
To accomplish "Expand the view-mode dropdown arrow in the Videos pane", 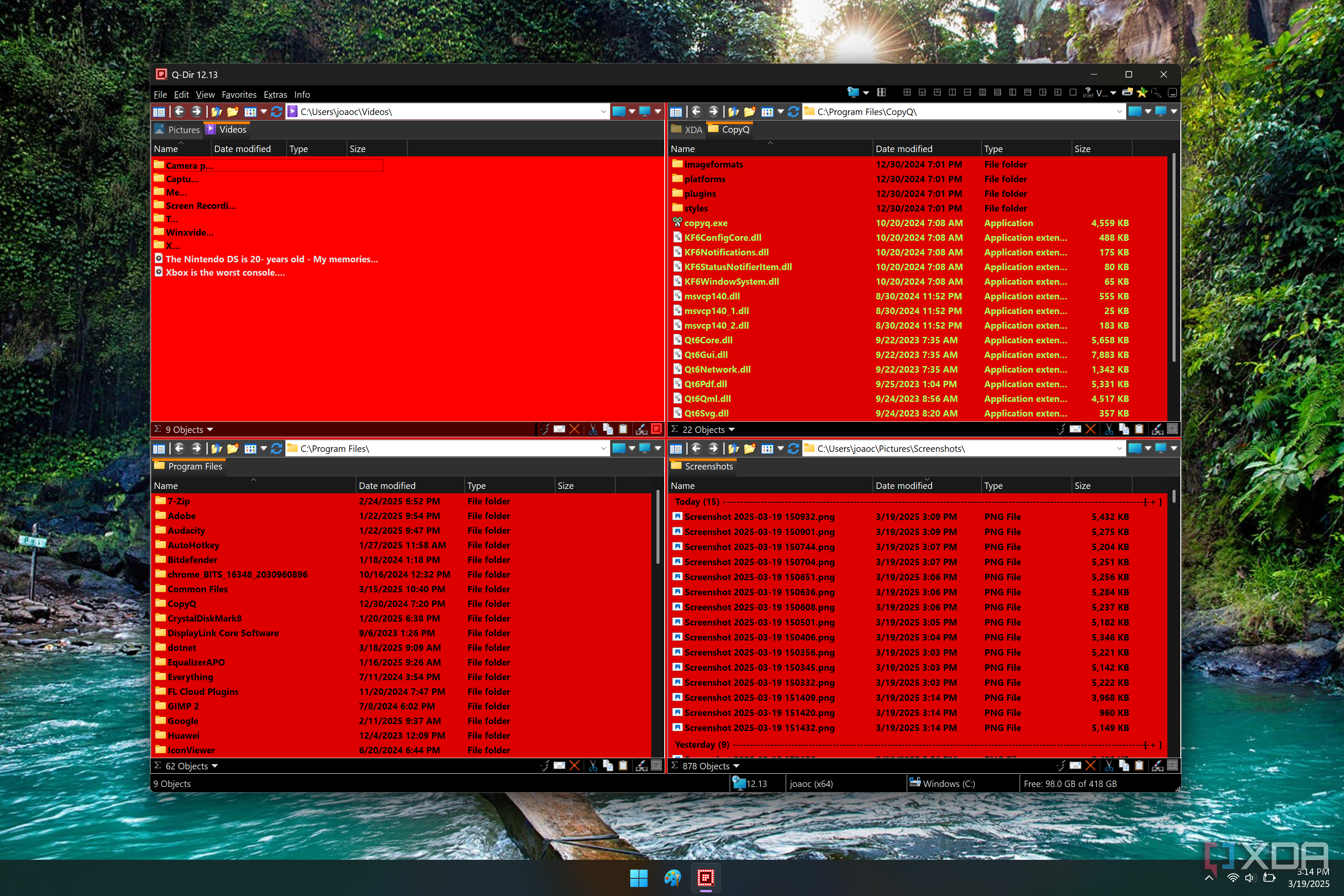I will coord(264,112).
